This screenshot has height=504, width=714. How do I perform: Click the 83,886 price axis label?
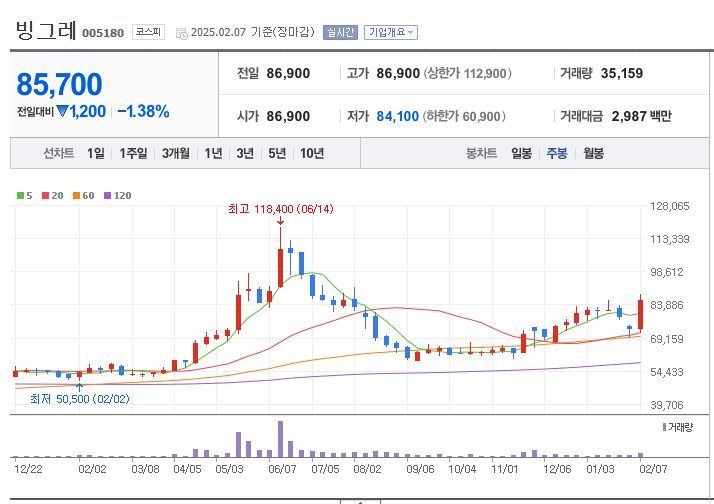click(667, 305)
